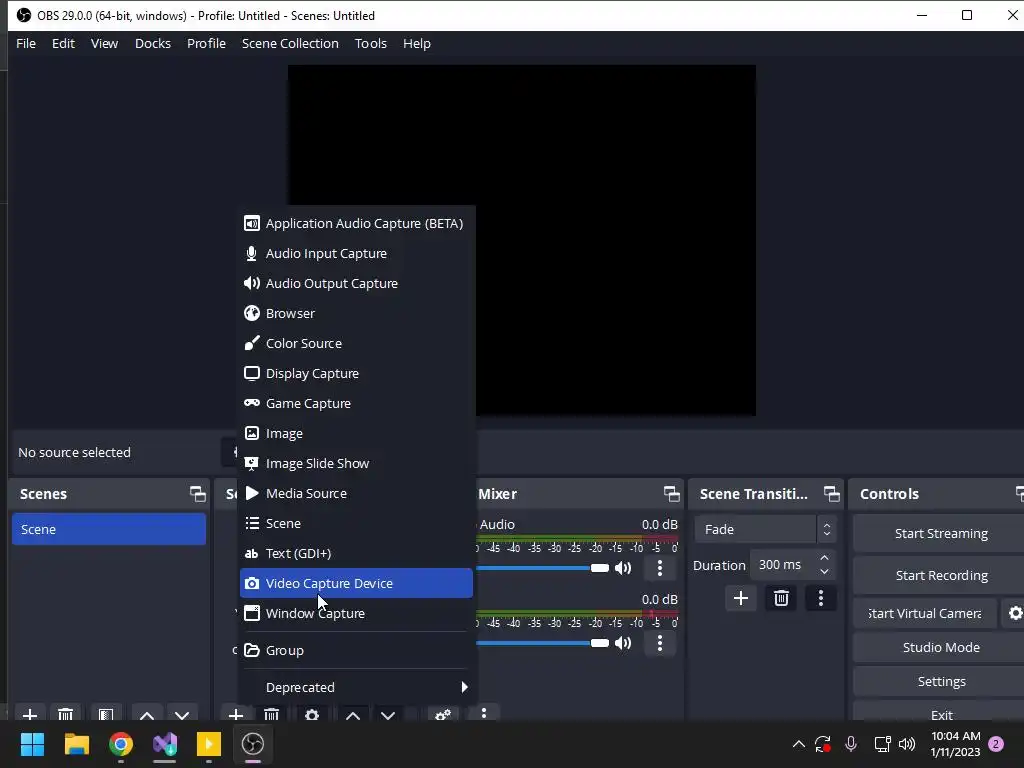Expand the Deprecated submenu

click(356, 687)
